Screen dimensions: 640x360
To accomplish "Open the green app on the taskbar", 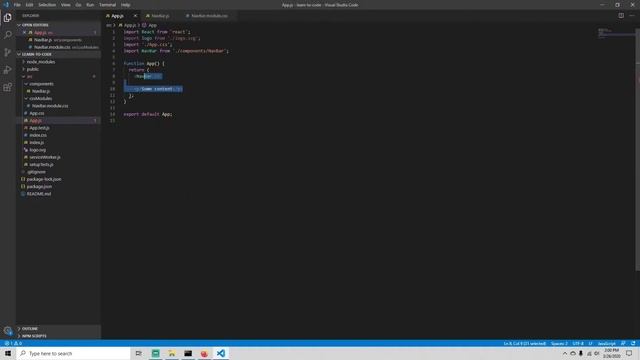I will 156,353.
